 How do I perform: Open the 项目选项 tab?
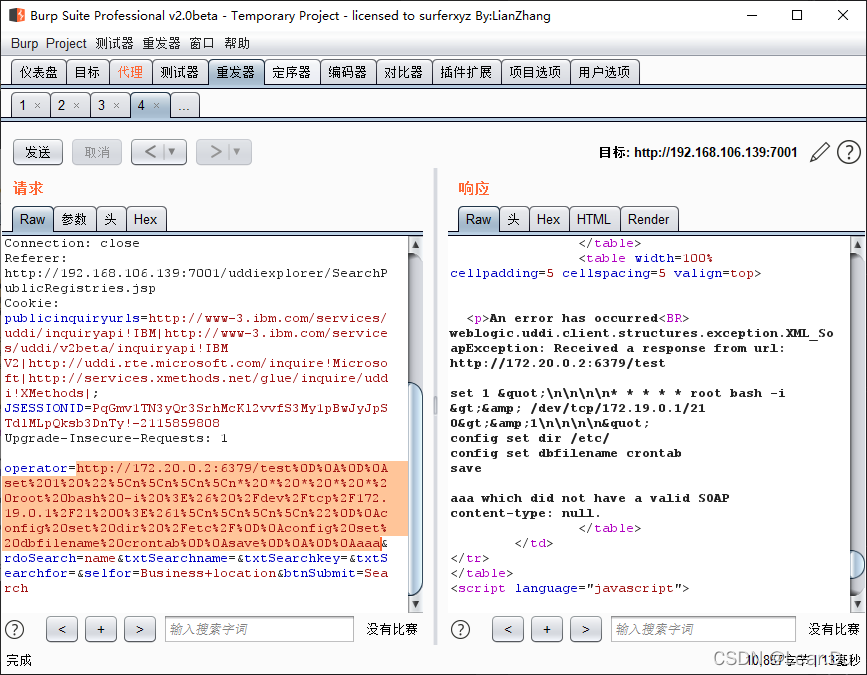tap(535, 72)
